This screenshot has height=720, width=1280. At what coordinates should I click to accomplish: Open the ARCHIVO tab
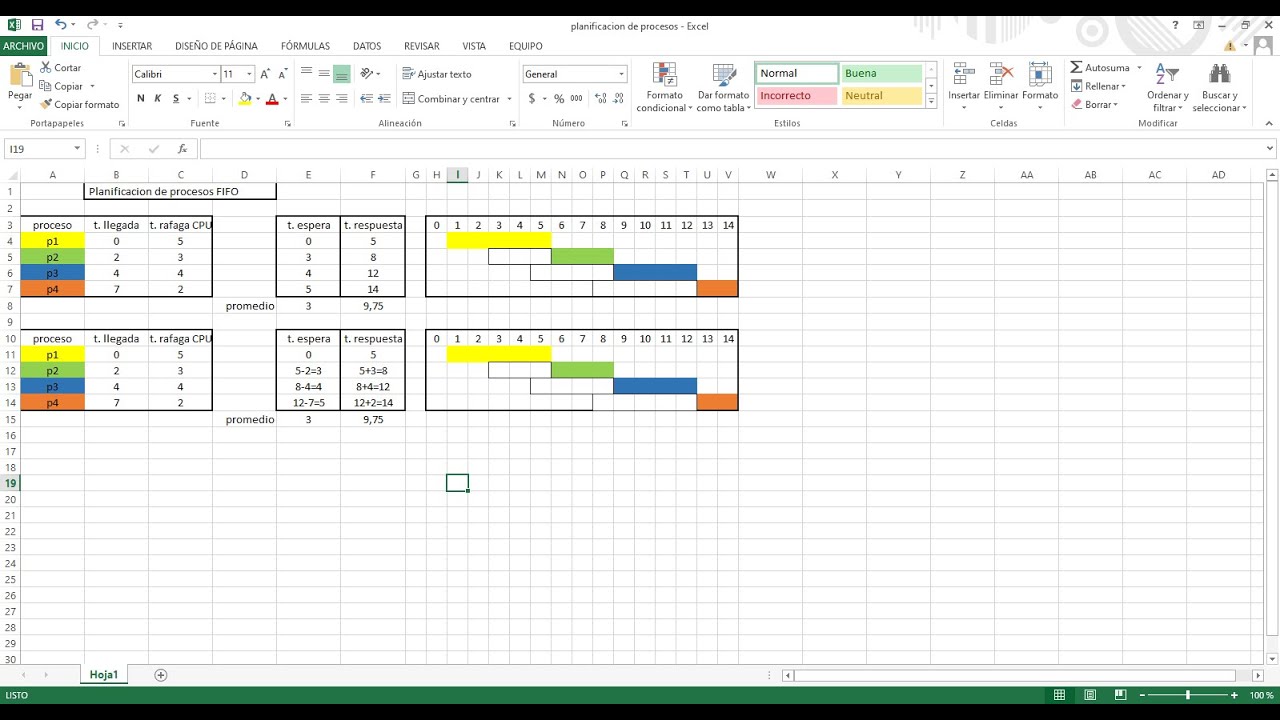coord(24,46)
